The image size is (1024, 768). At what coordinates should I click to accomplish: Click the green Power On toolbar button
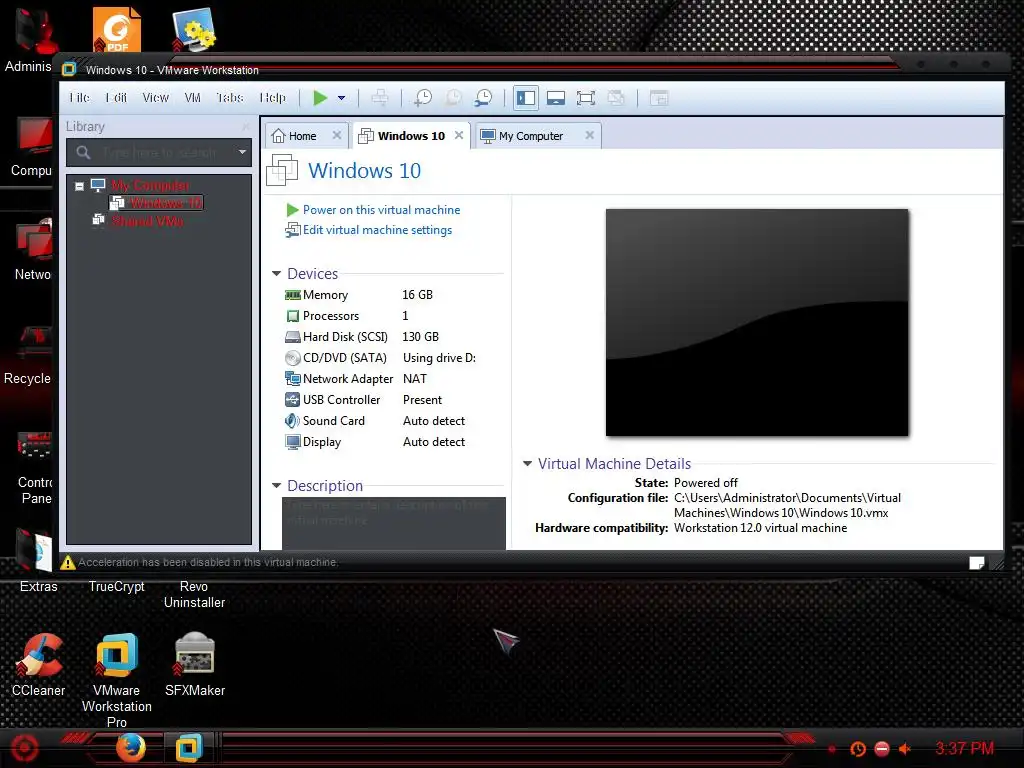click(320, 98)
